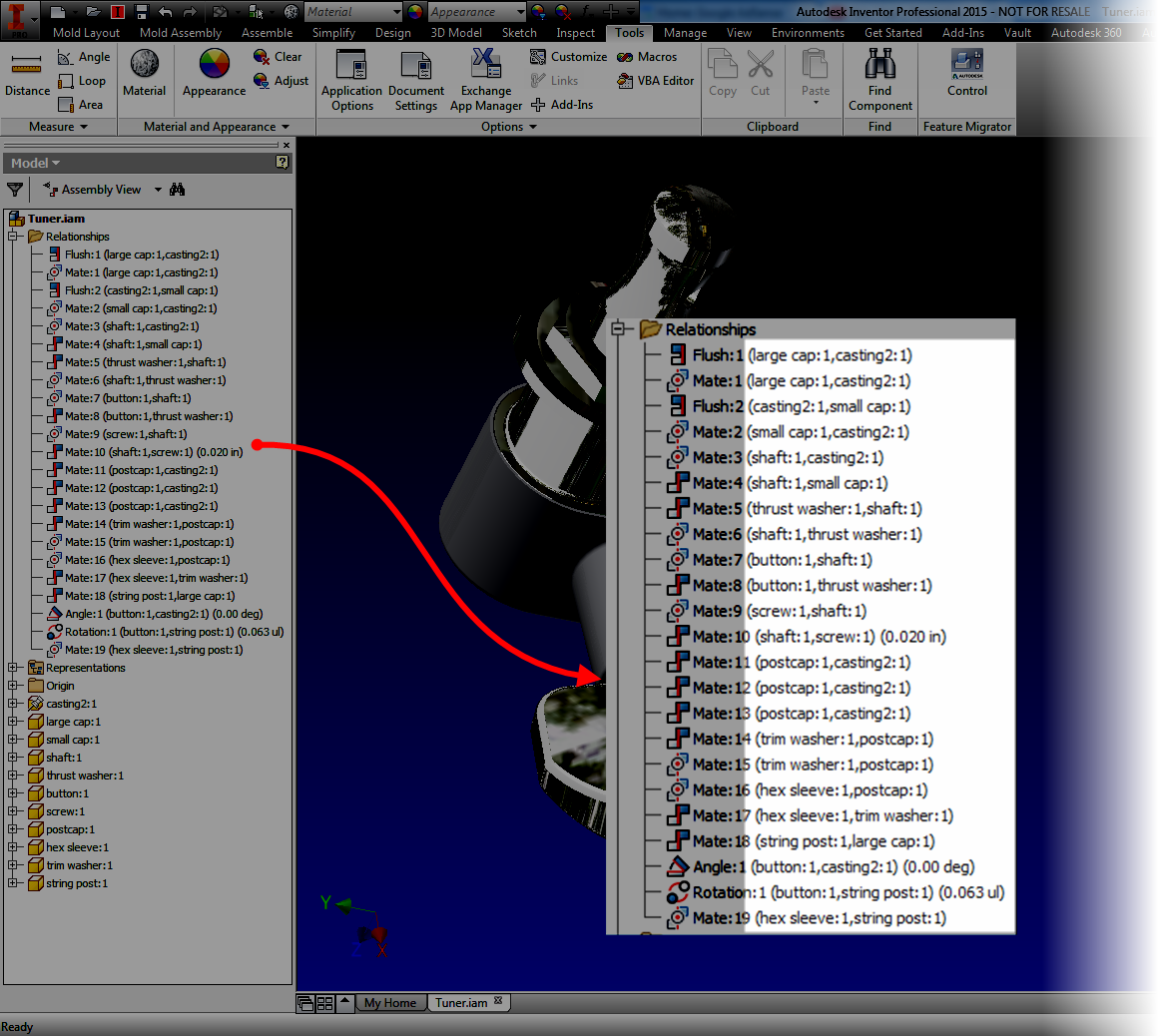Image resolution: width=1158 pixels, height=1036 pixels.
Task: Toggle the browser filter icon
Action: click(15, 189)
